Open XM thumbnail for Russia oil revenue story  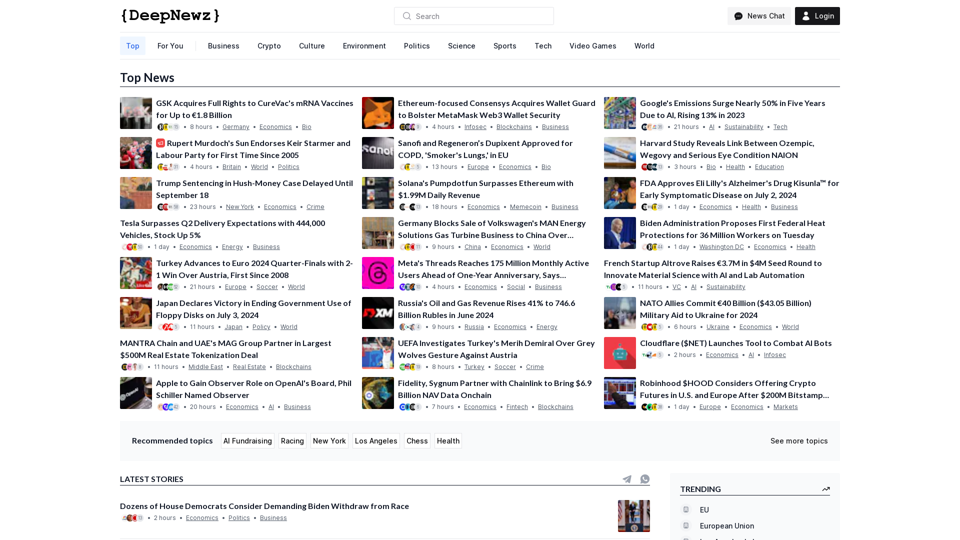(378, 313)
